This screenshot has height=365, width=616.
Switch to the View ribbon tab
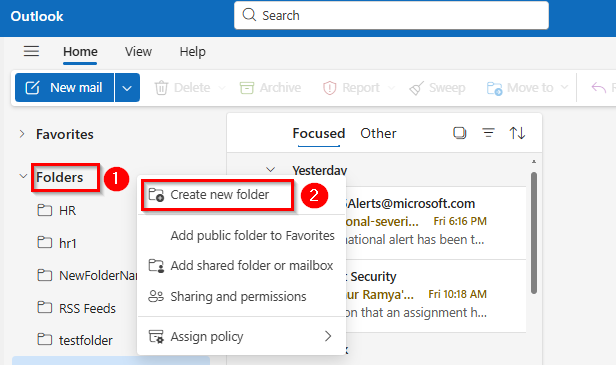click(x=138, y=51)
